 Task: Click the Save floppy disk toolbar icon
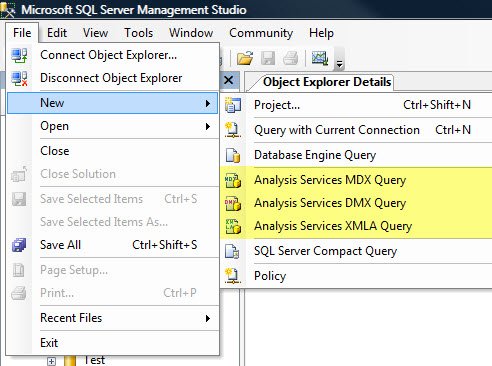point(268,58)
